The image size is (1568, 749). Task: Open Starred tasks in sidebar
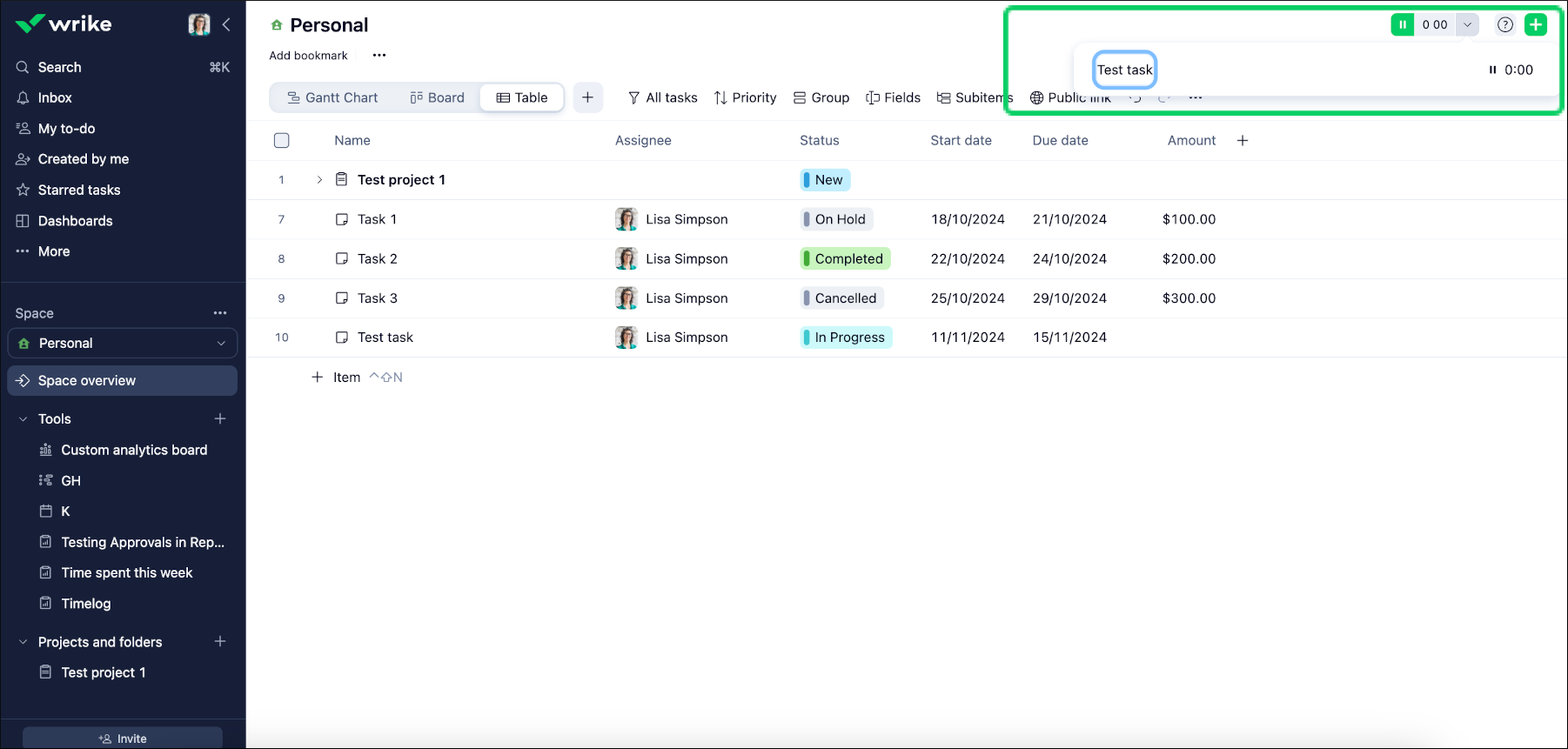coord(78,190)
